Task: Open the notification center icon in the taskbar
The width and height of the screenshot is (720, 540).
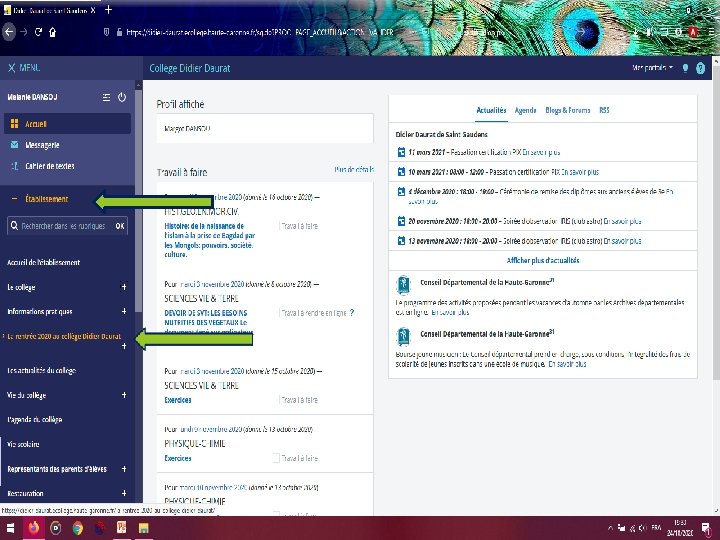Action: [x=707, y=529]
